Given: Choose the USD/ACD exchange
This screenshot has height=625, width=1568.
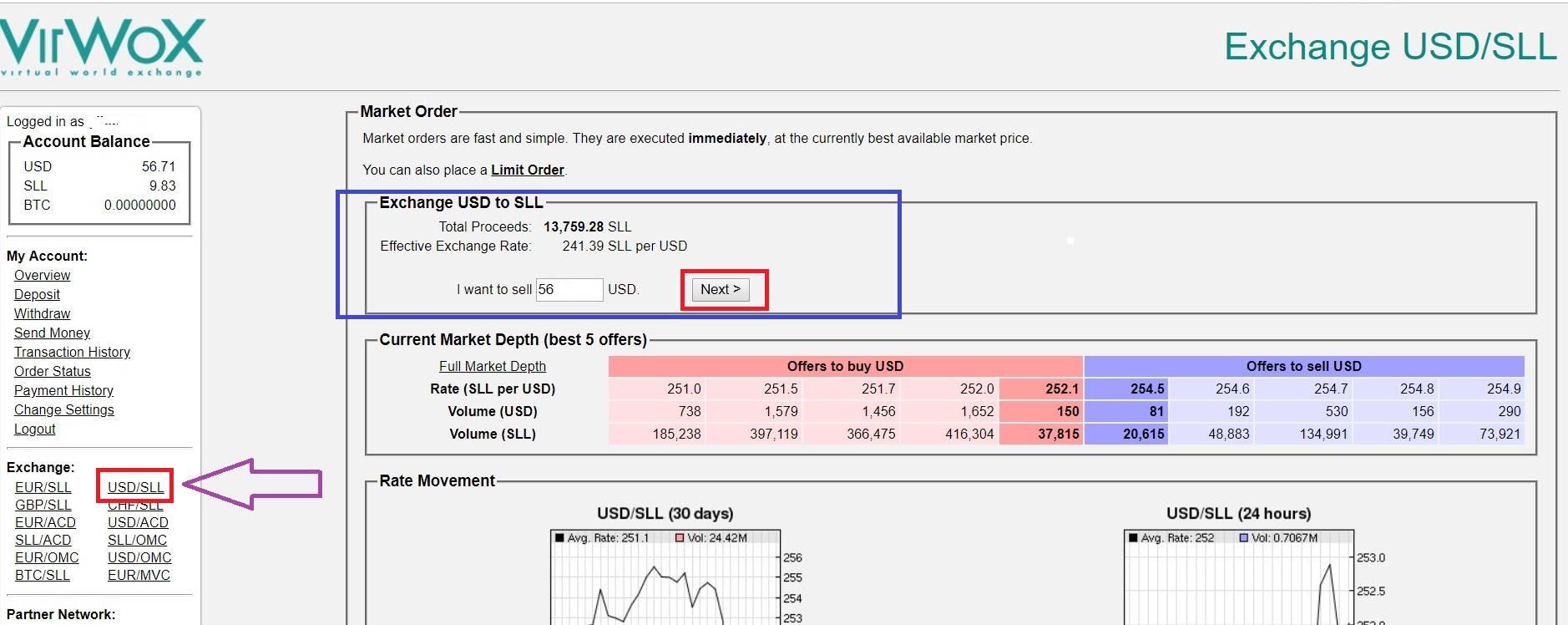Looking at the screenshot, I should pyautogui.click(x=138, y=522).
